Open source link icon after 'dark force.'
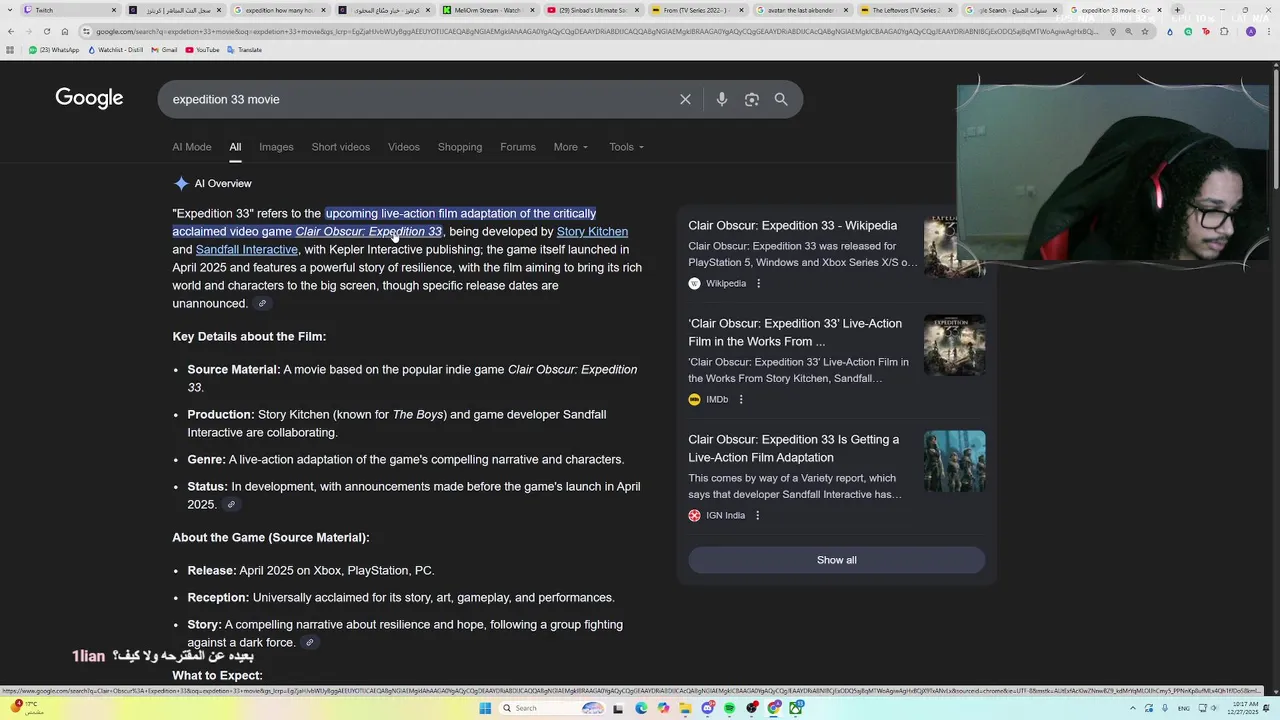 pos(310,643)
